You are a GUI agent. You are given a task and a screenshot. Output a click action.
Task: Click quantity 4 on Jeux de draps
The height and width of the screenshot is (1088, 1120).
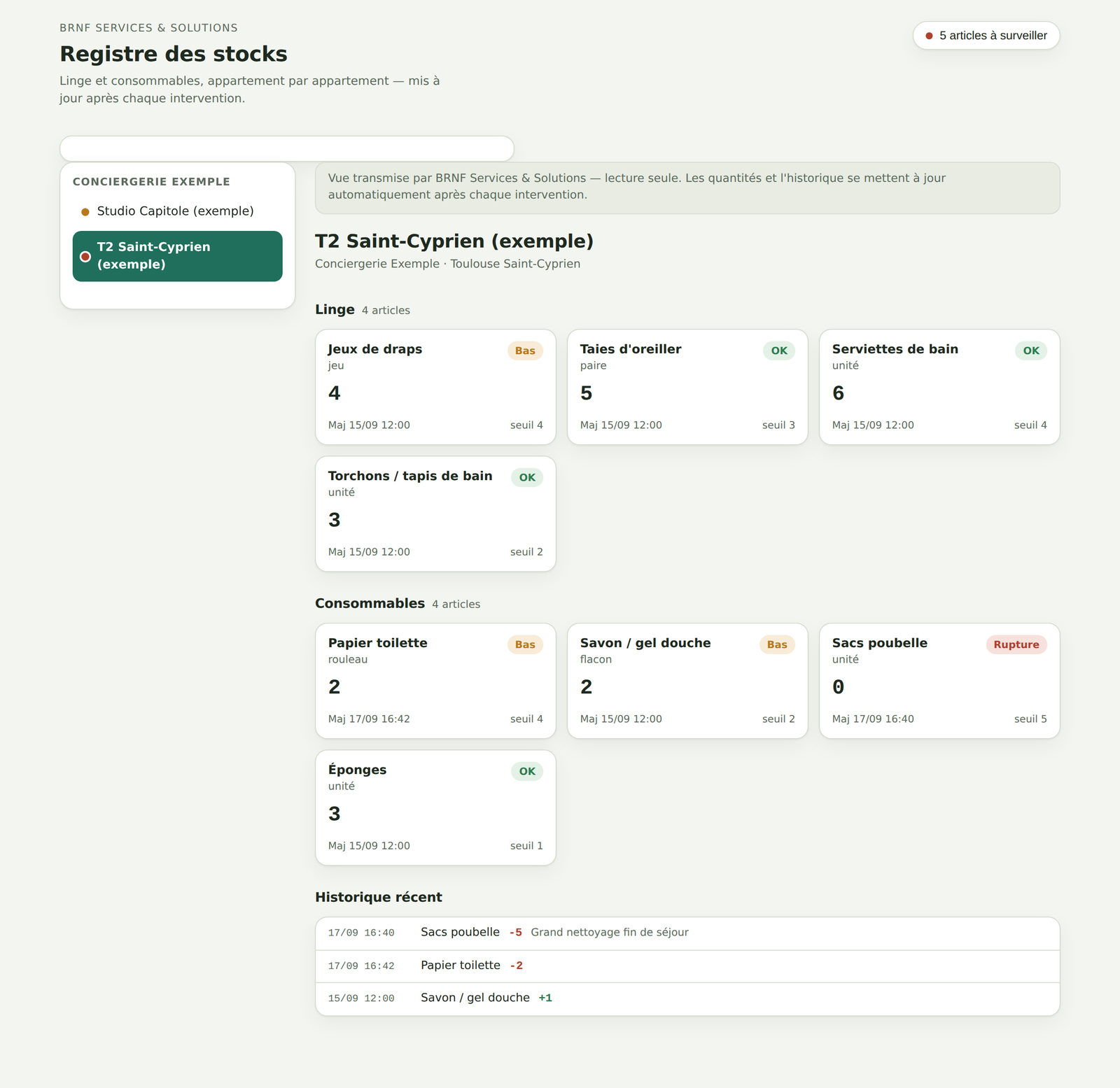click(x=335, y=393)
